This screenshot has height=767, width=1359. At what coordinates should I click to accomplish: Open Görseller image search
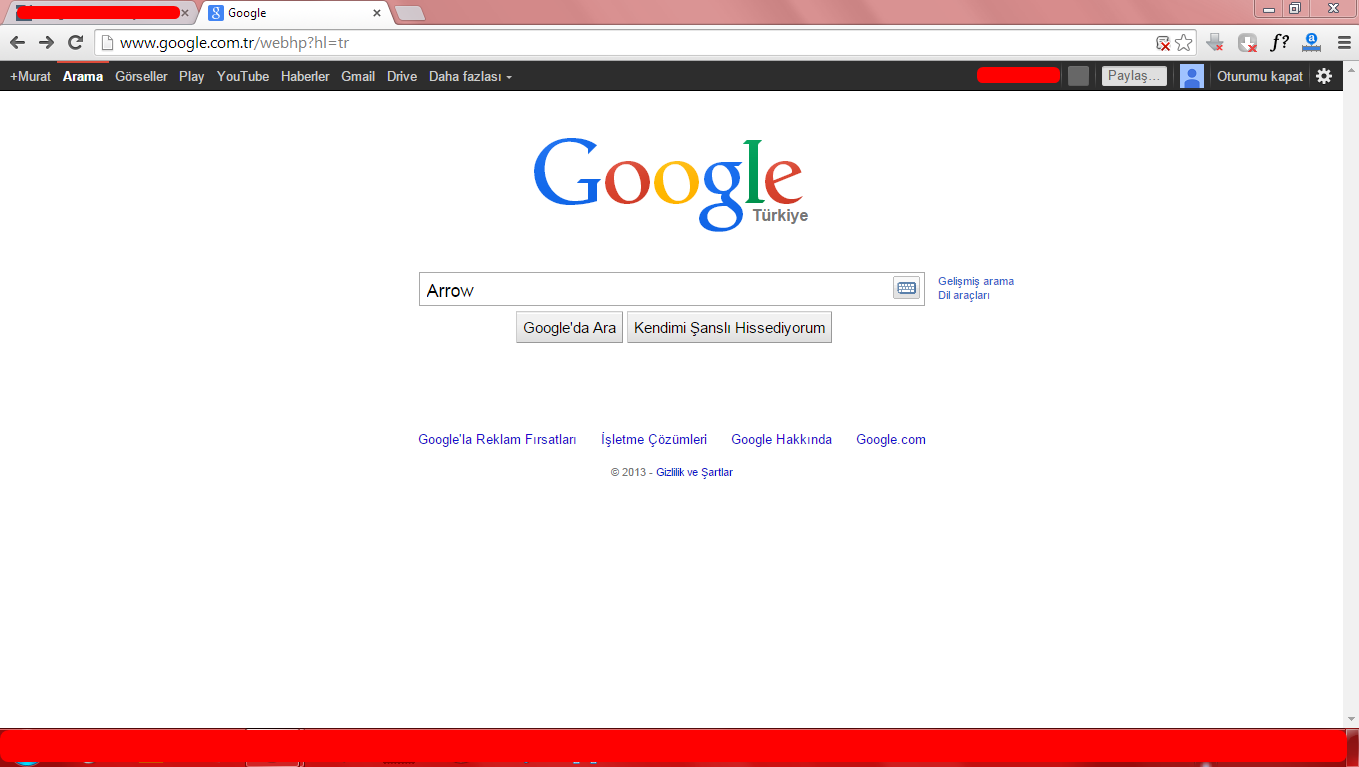click(x=141, y=76)
